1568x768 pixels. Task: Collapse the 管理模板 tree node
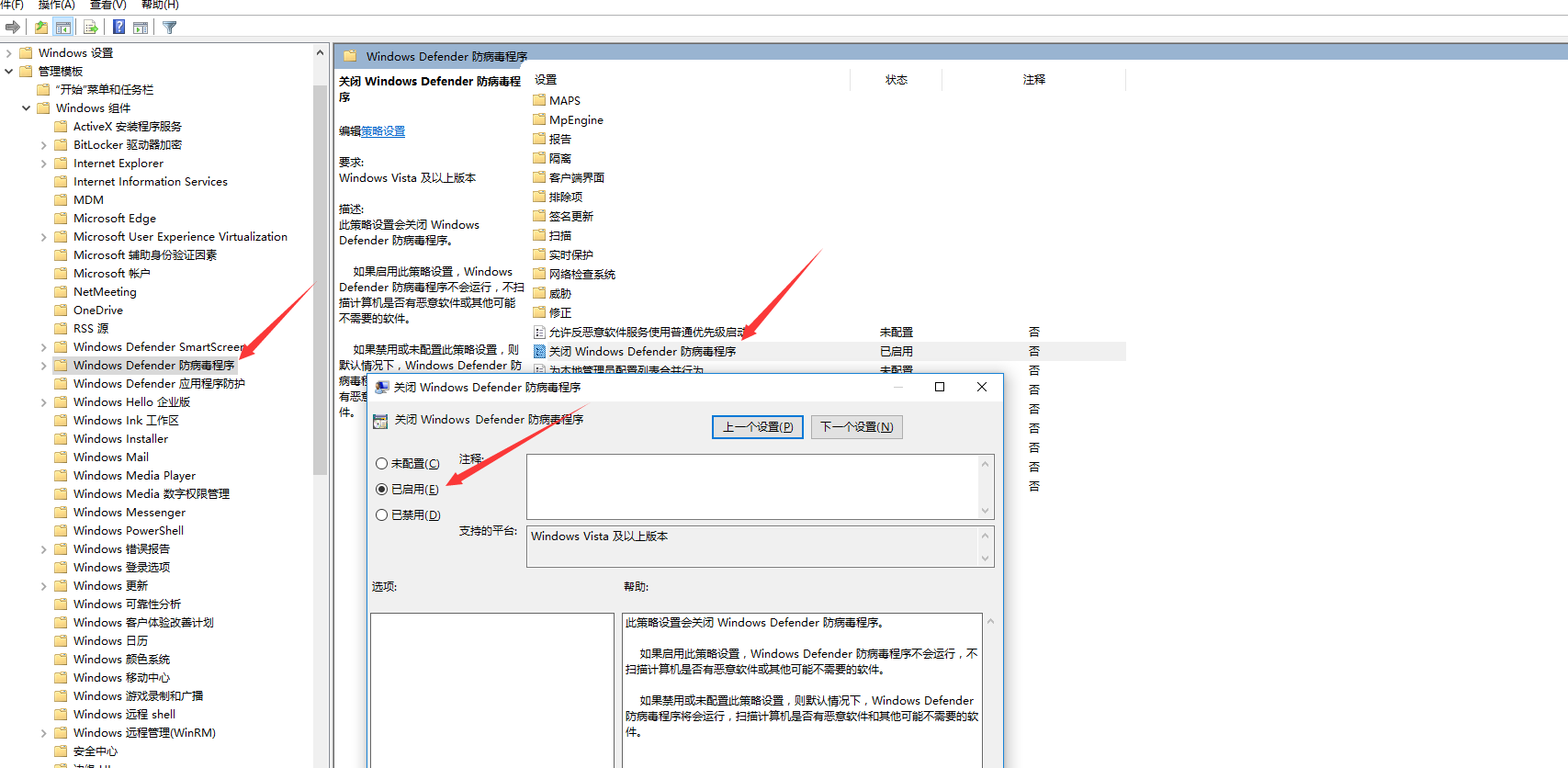9,71
